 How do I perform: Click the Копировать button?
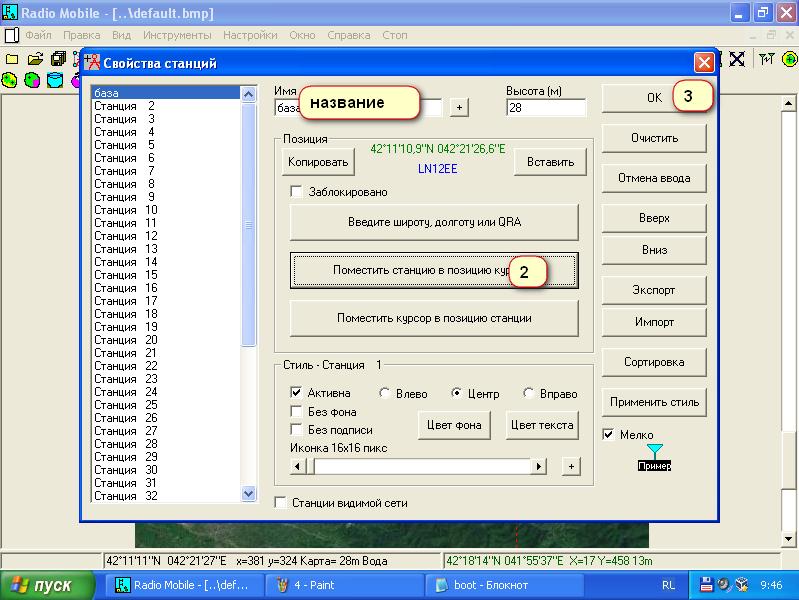318,162
